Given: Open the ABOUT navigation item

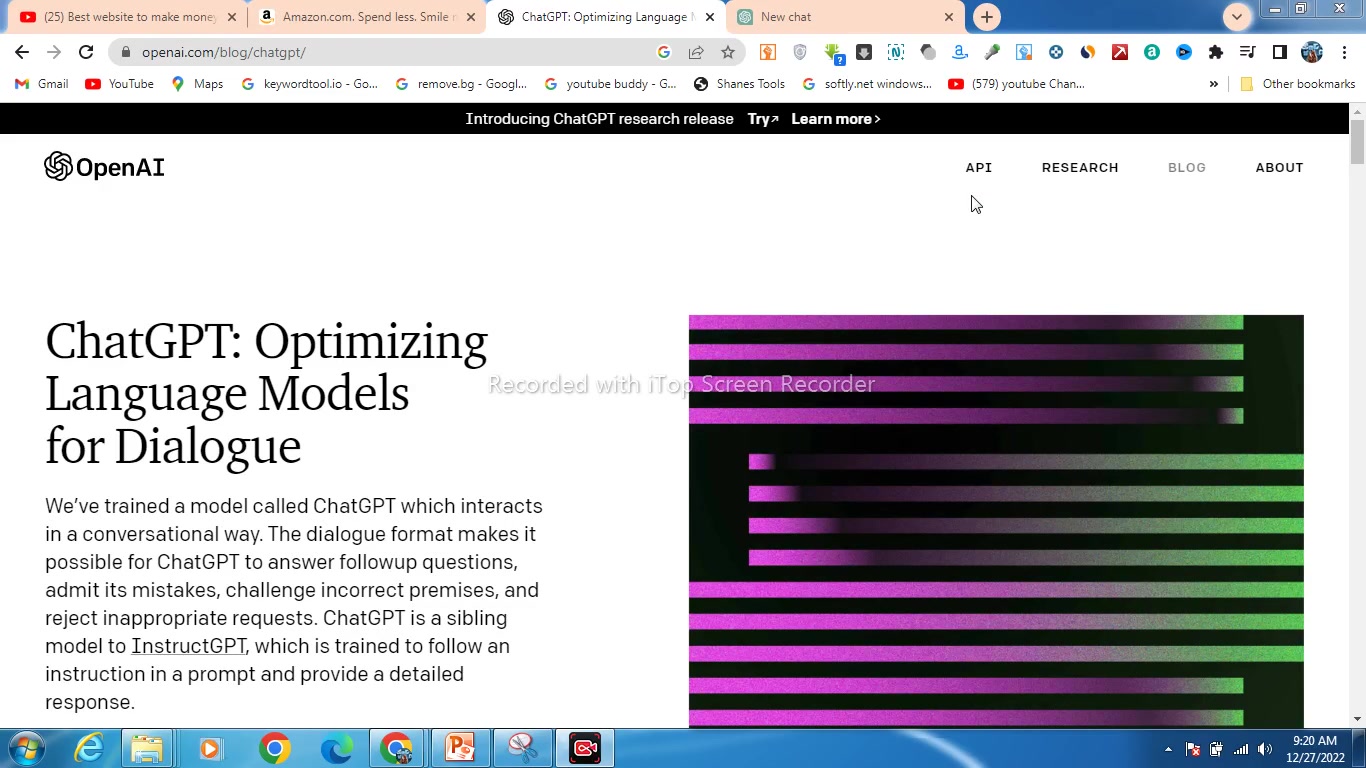Looking at the screenshot, I should [x=1279, y=167].
